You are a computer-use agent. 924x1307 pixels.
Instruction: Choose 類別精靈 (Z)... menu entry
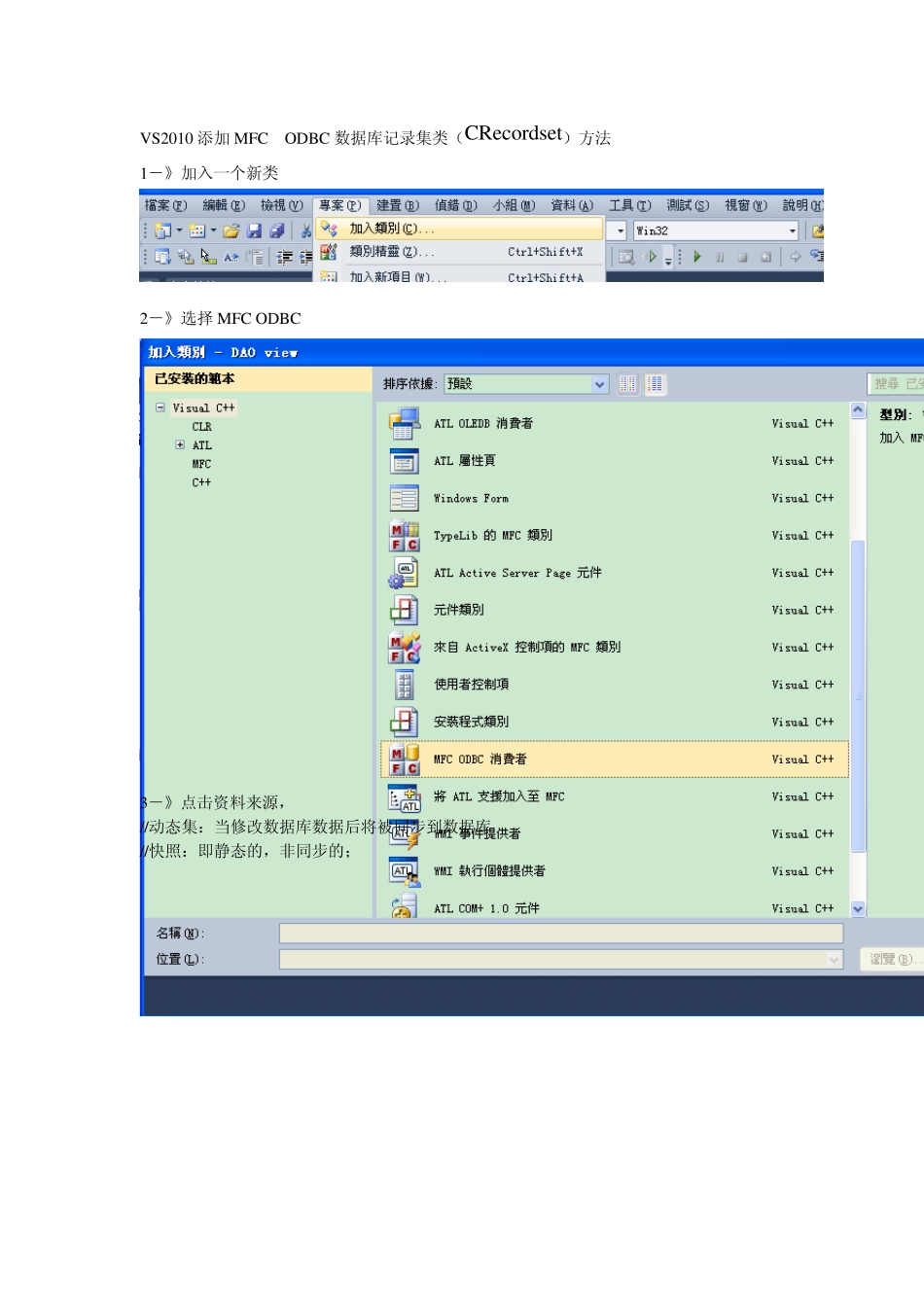pyautogui.click(x=459, y=252)
